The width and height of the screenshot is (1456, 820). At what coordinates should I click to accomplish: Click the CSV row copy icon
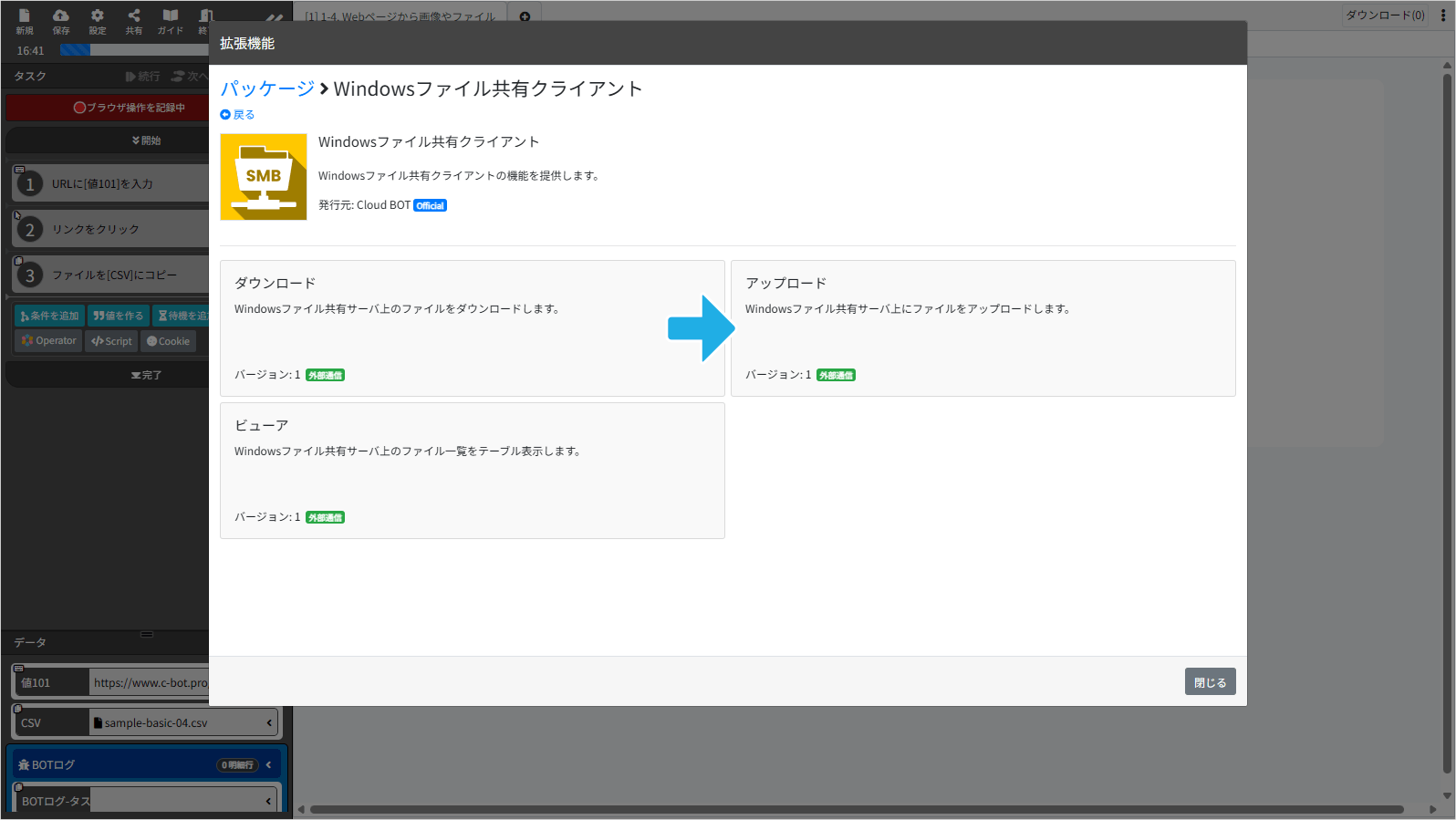(x=18, y=709)
